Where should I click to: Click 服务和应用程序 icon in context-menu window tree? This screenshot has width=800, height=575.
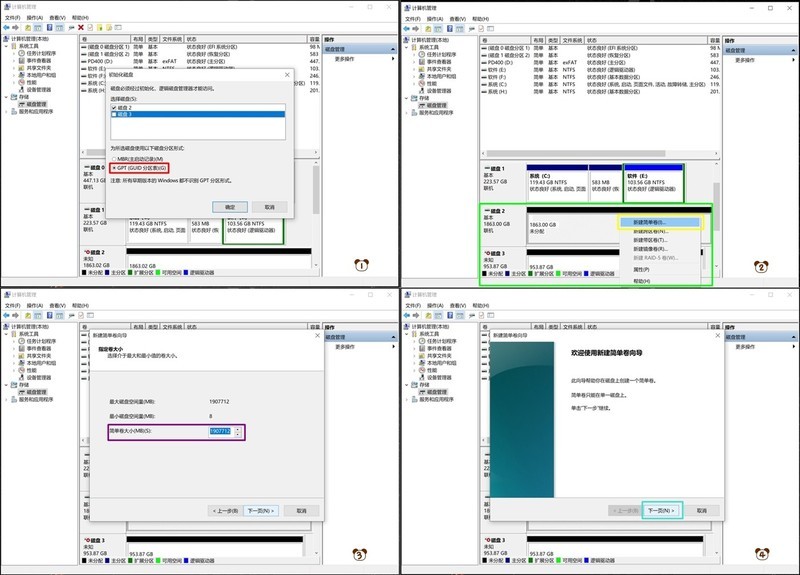pos(414,112)
